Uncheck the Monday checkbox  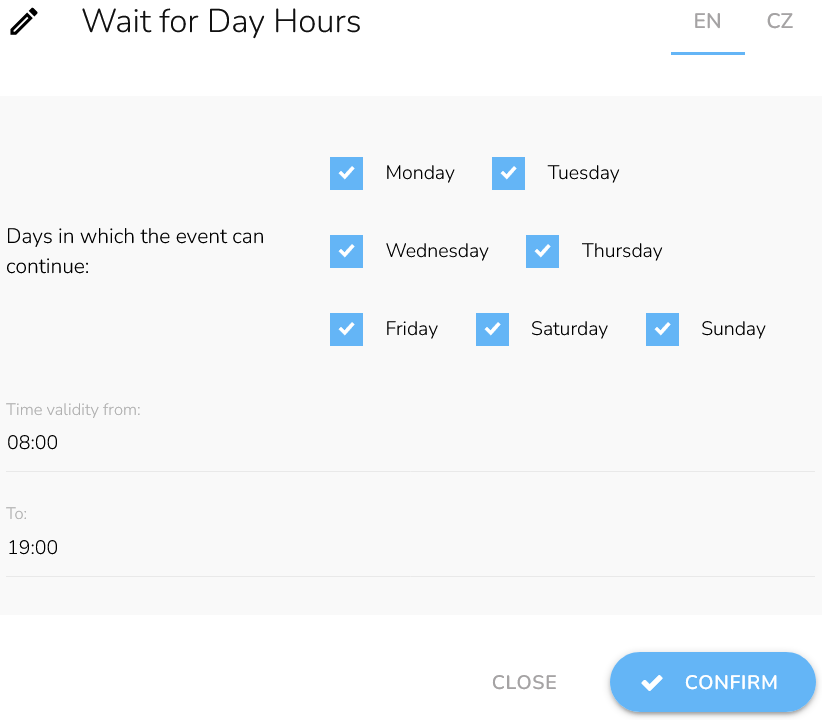[346, 173]
